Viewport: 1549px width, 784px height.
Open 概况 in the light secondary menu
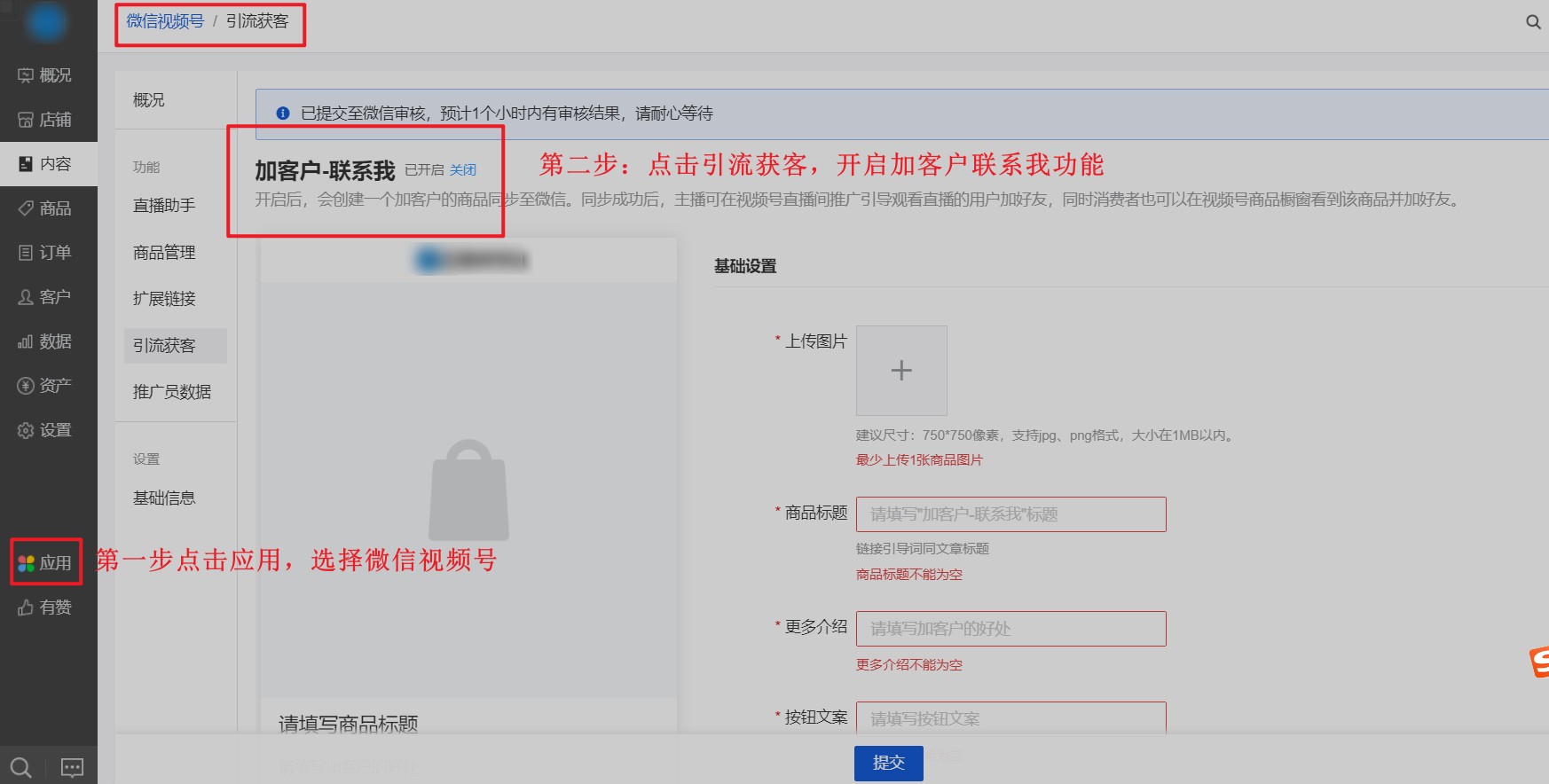[149, 100]
